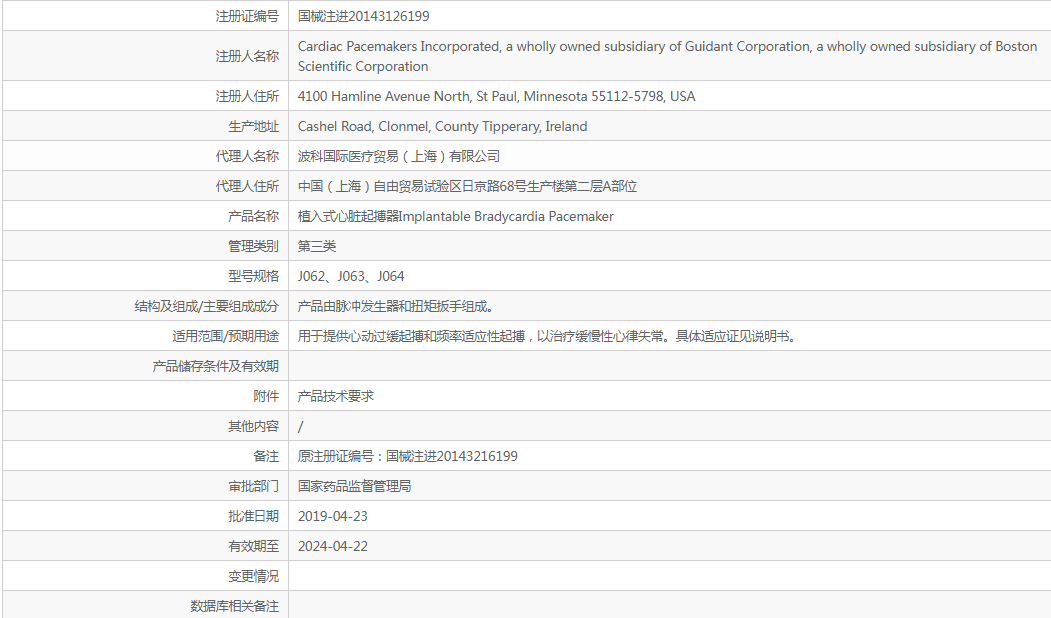Select agent address 中国（上海）自由贸易试验区

pyautogui.click(x=467, y=186)
